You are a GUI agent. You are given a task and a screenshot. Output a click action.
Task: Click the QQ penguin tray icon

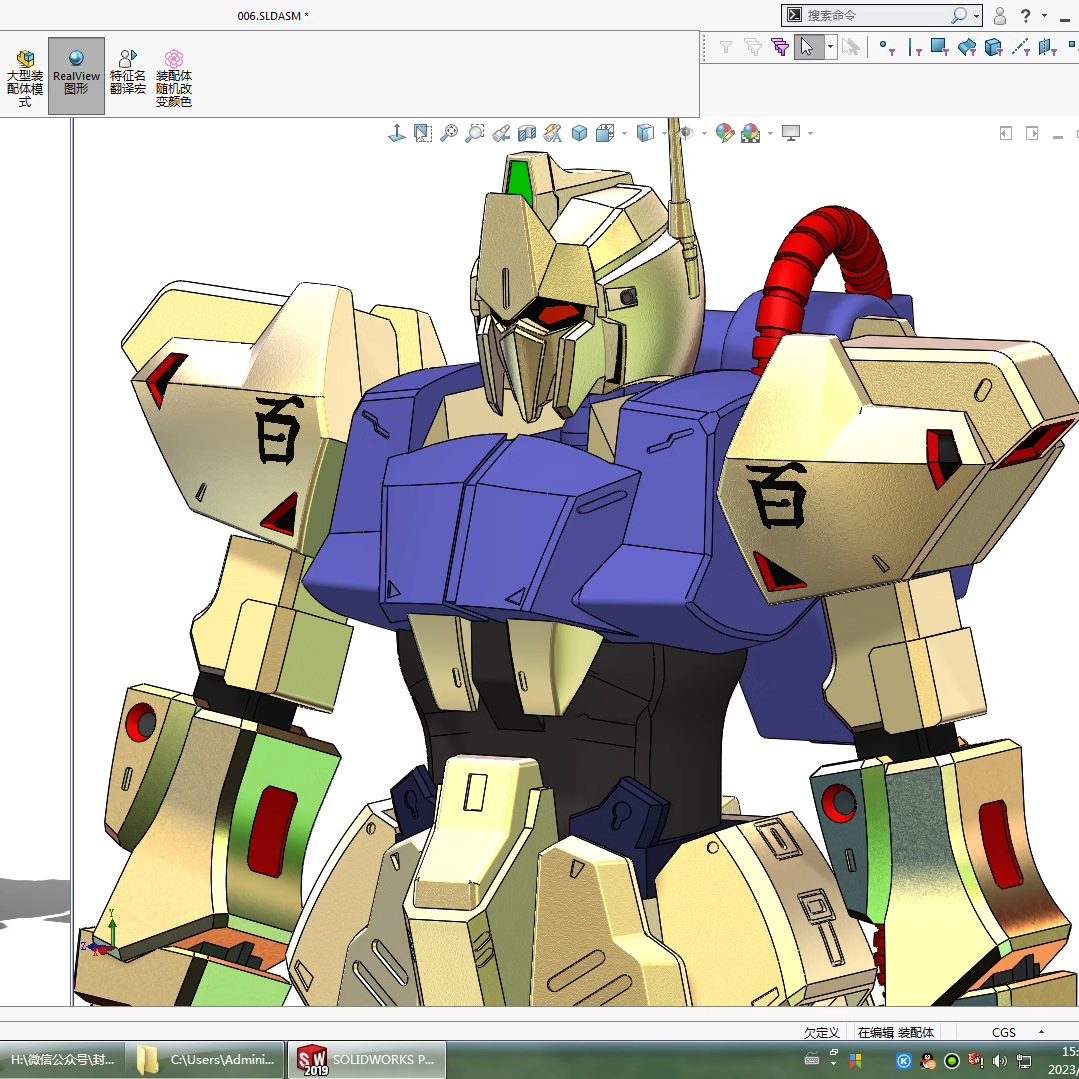(928, 1060)
